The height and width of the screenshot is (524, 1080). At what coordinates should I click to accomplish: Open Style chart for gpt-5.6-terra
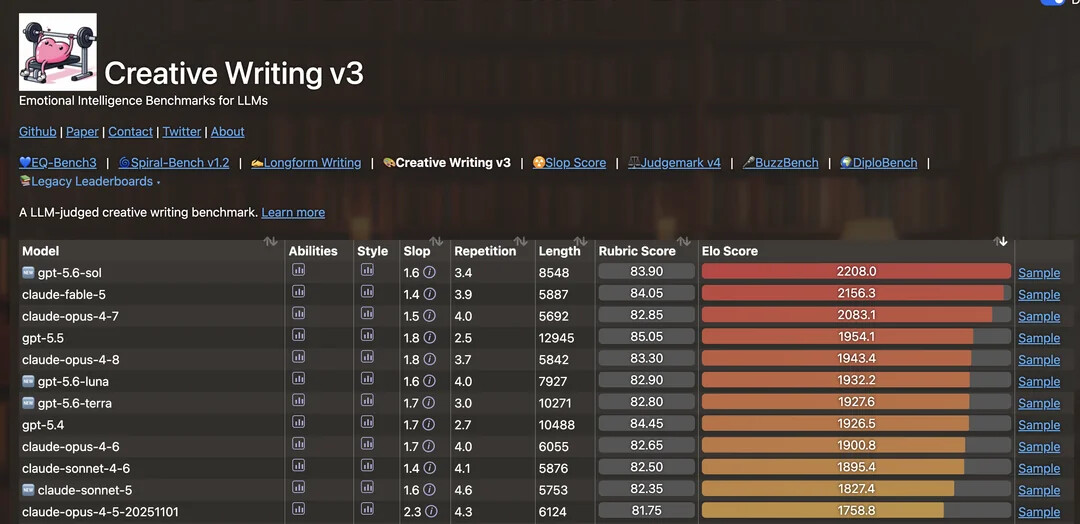(x=367, y=400)
